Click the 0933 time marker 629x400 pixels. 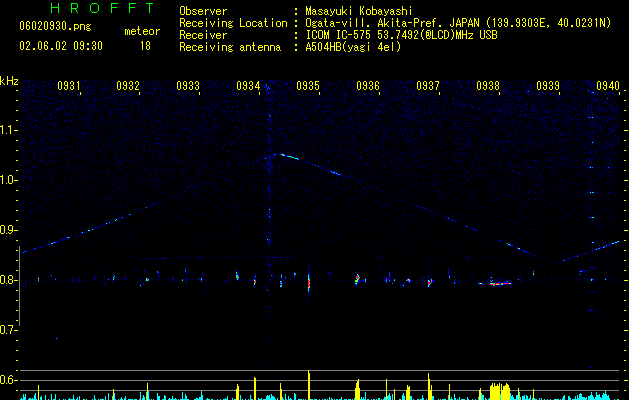pyautogui.click(x=188, y=85)
